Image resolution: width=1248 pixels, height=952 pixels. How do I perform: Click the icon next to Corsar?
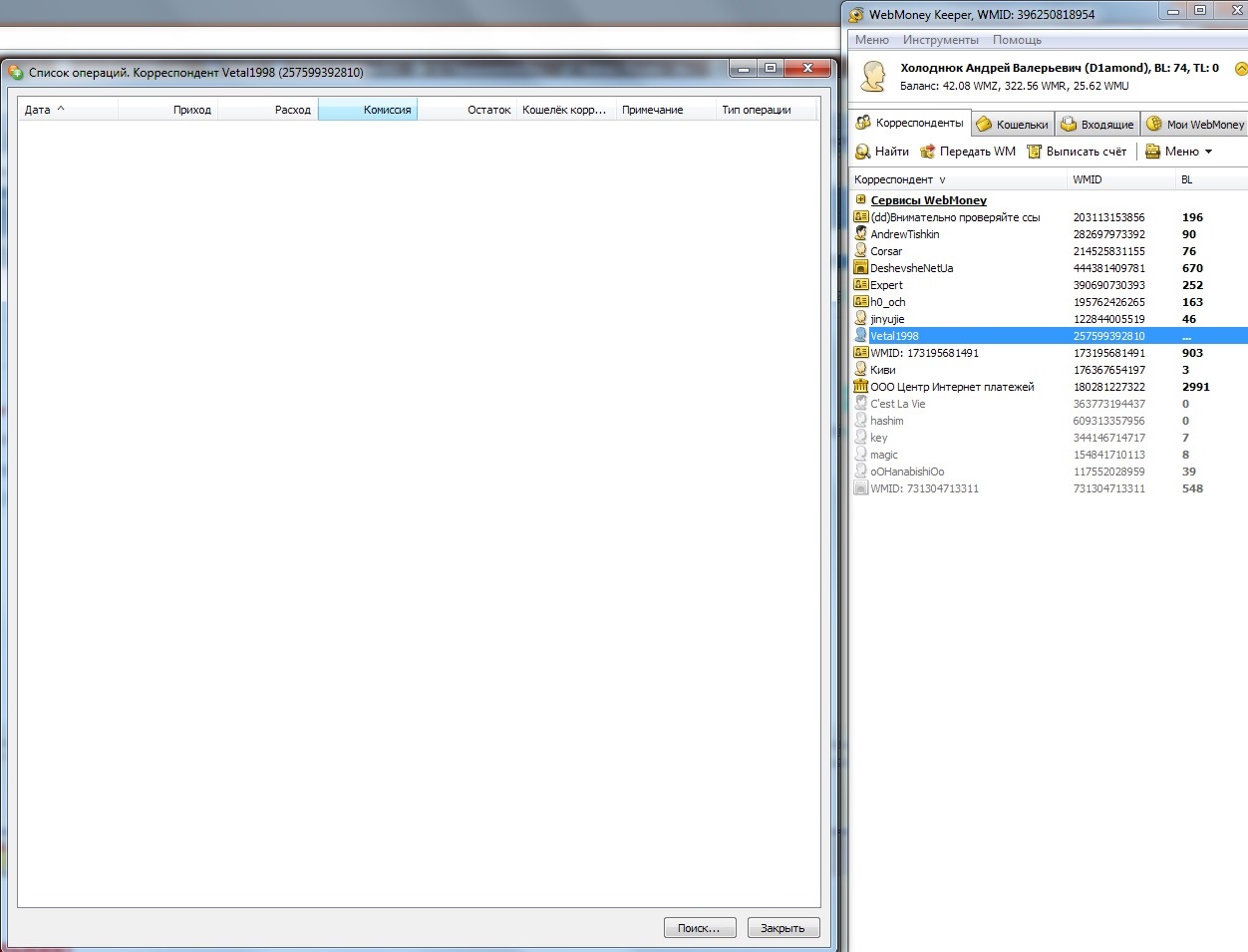[861, 250]
